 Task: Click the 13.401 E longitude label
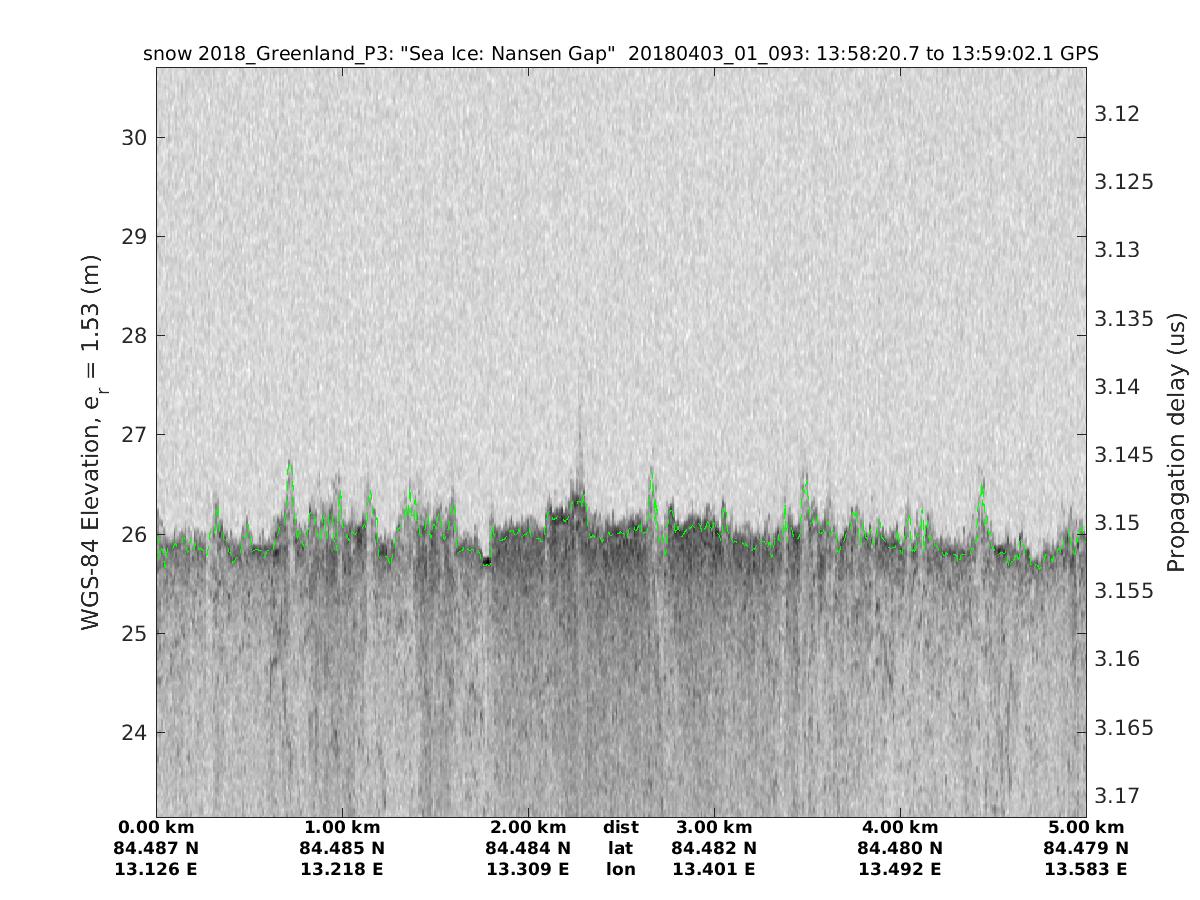(x=714, y=870)
